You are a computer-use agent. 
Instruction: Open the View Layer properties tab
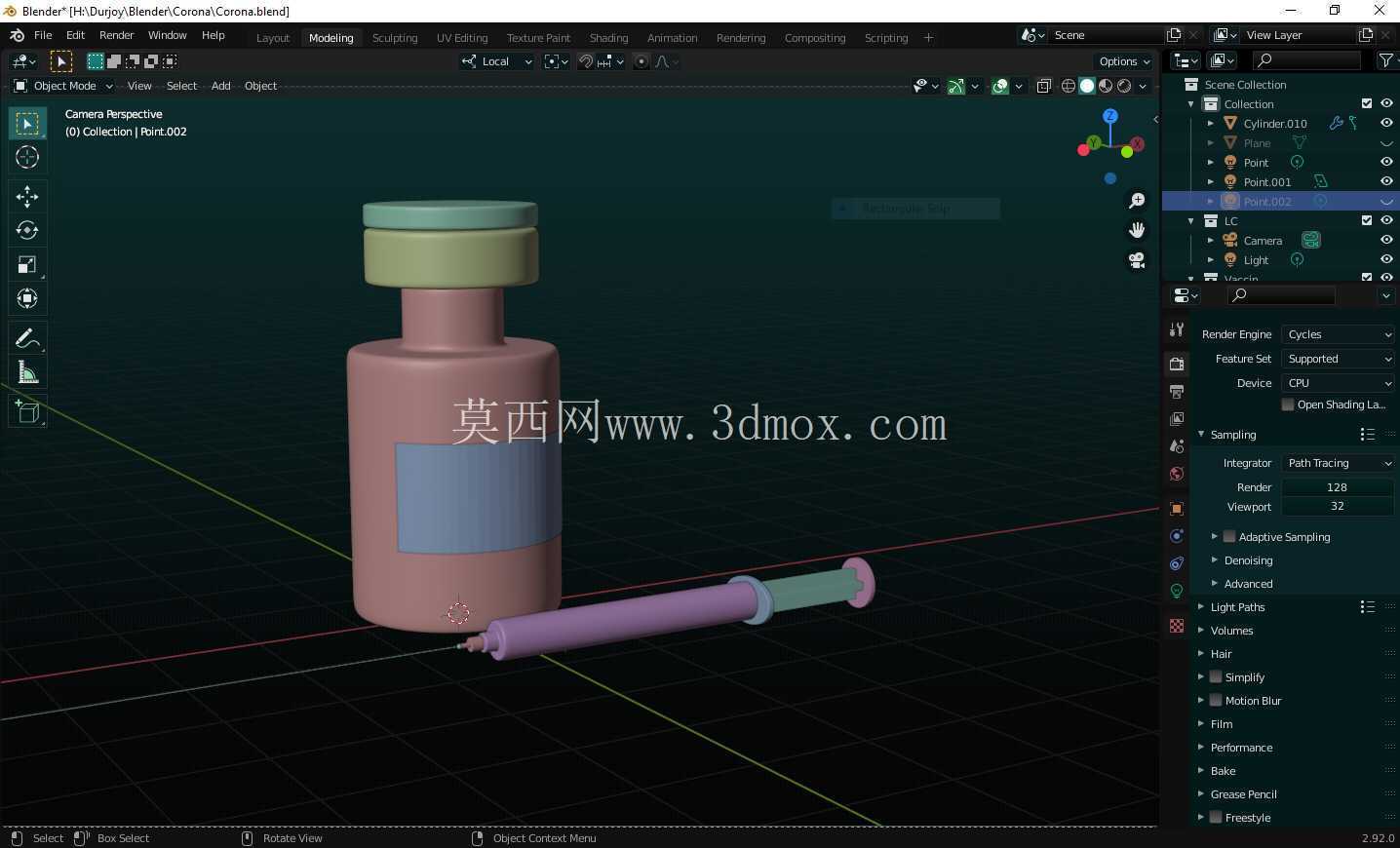[x=1177, y=418]
